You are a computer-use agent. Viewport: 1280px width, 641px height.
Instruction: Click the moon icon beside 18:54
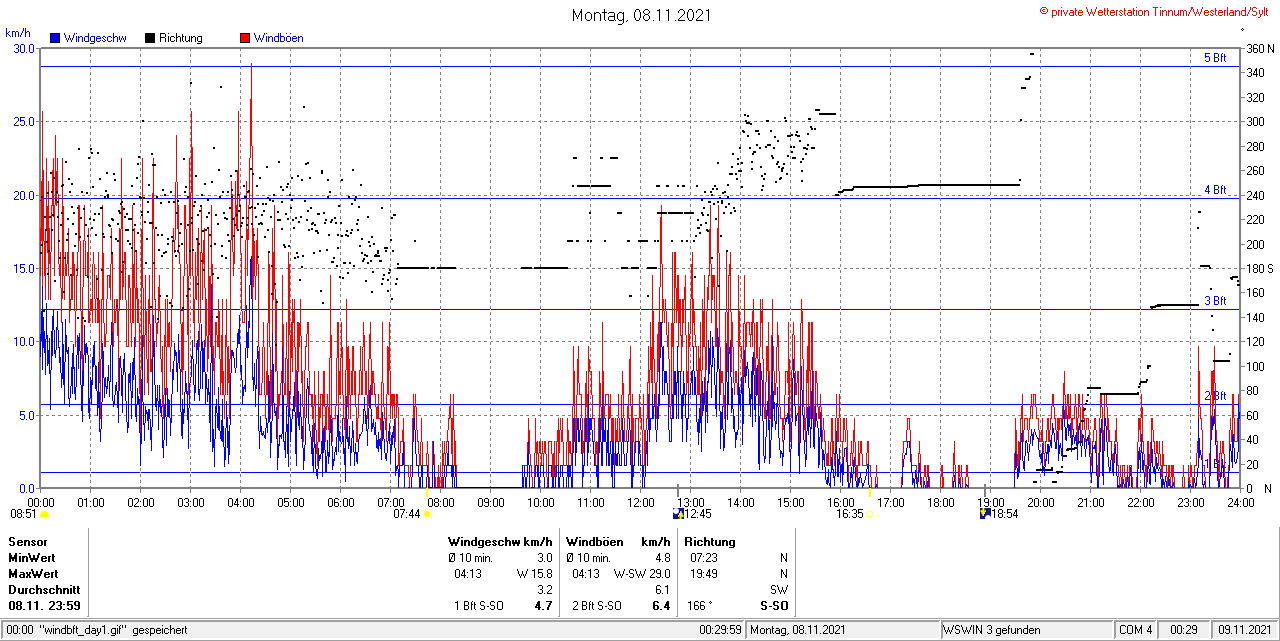coord(985,514)
